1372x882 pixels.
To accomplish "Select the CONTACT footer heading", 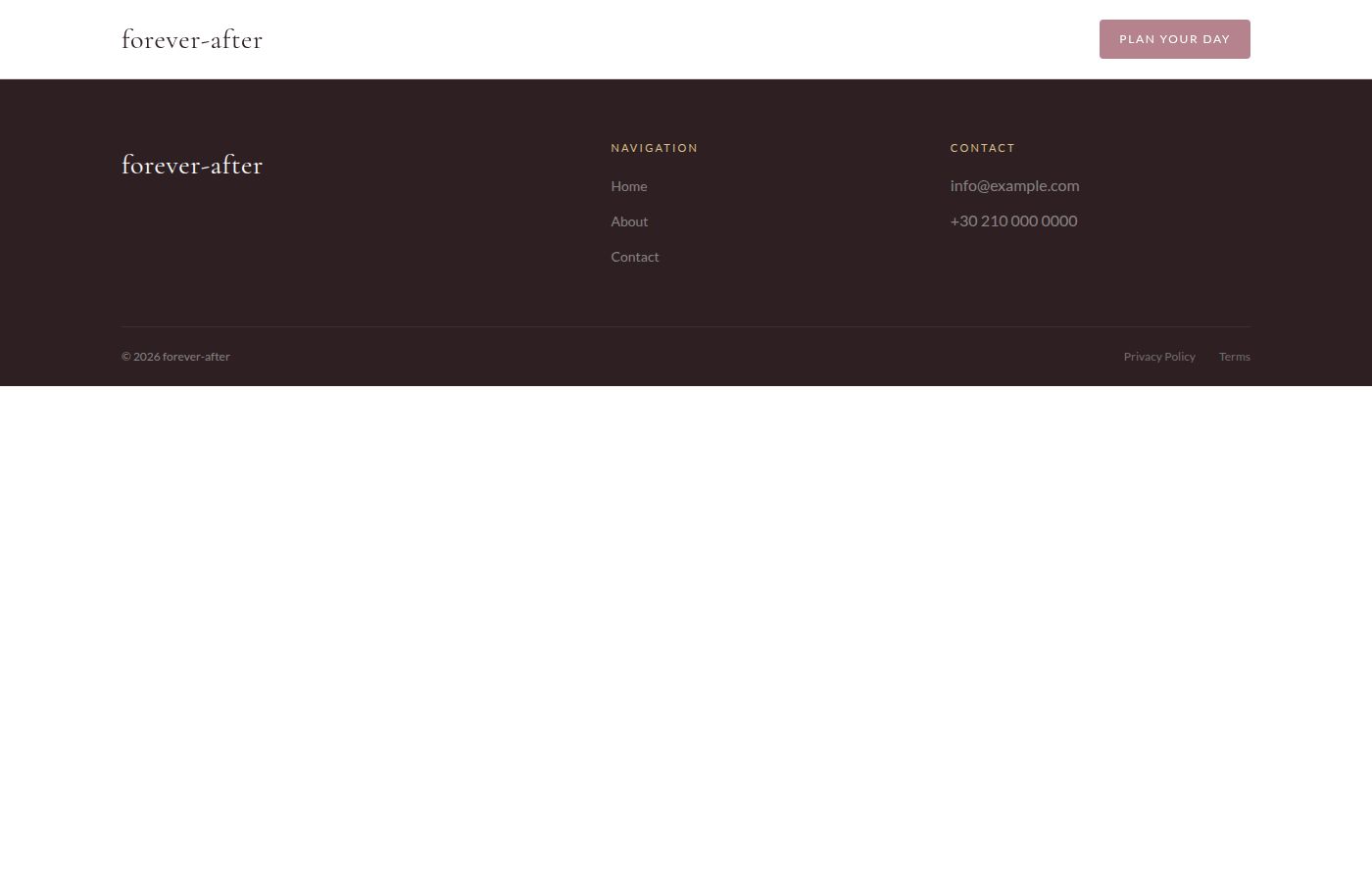I will pos(982,148).
